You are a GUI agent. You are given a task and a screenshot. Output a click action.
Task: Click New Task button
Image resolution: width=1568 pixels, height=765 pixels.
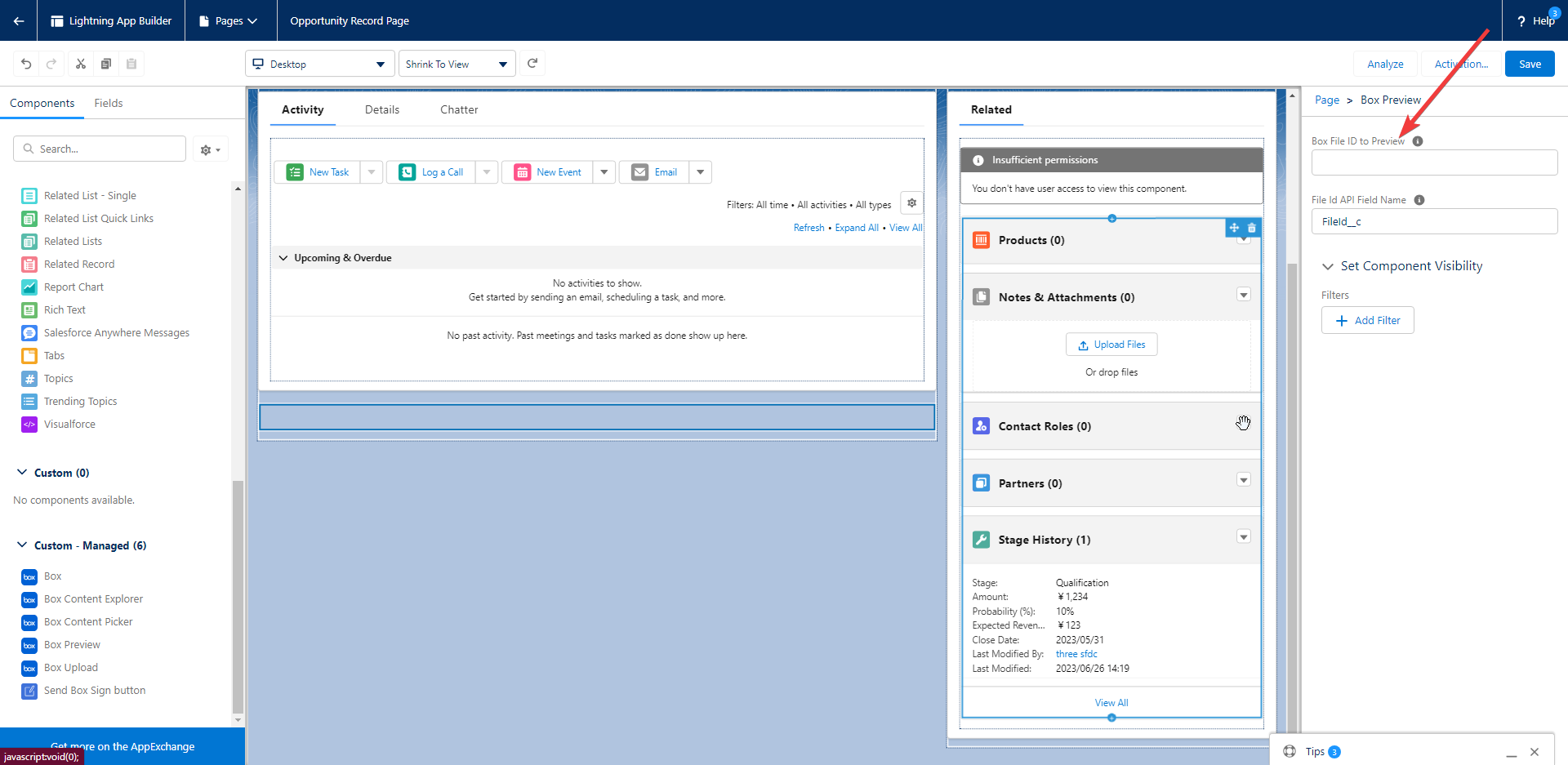pos(318,172)
